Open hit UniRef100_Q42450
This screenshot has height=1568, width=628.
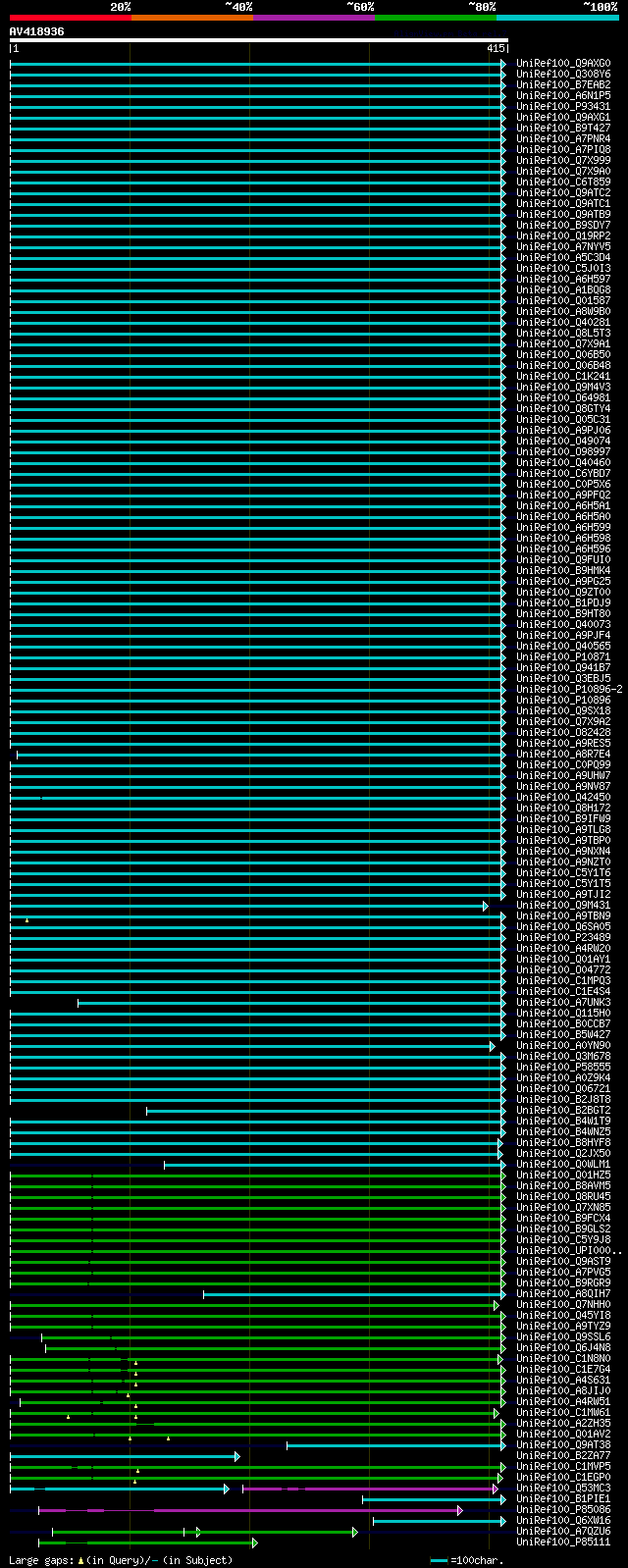pyautogui.click(x=563, y=798)
